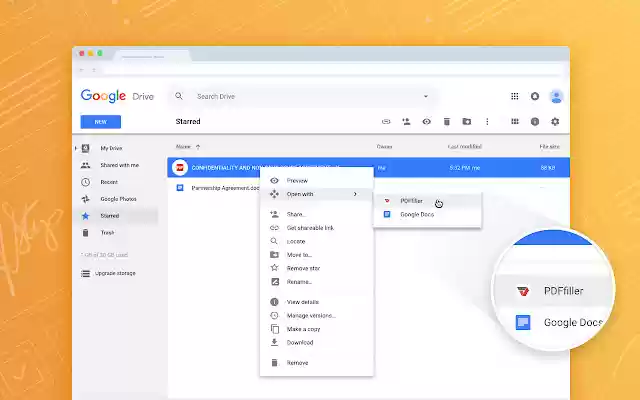This screenshot has height=400, width=640.
Task: Open the notifications bell icon
Action: [535, 96]
